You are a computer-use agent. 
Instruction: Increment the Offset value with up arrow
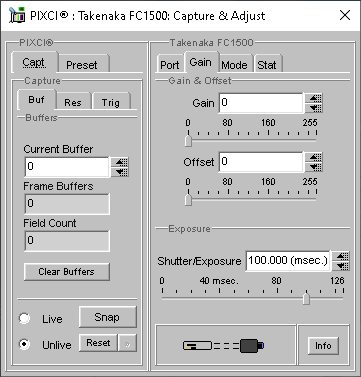click(x=314, y=157)
